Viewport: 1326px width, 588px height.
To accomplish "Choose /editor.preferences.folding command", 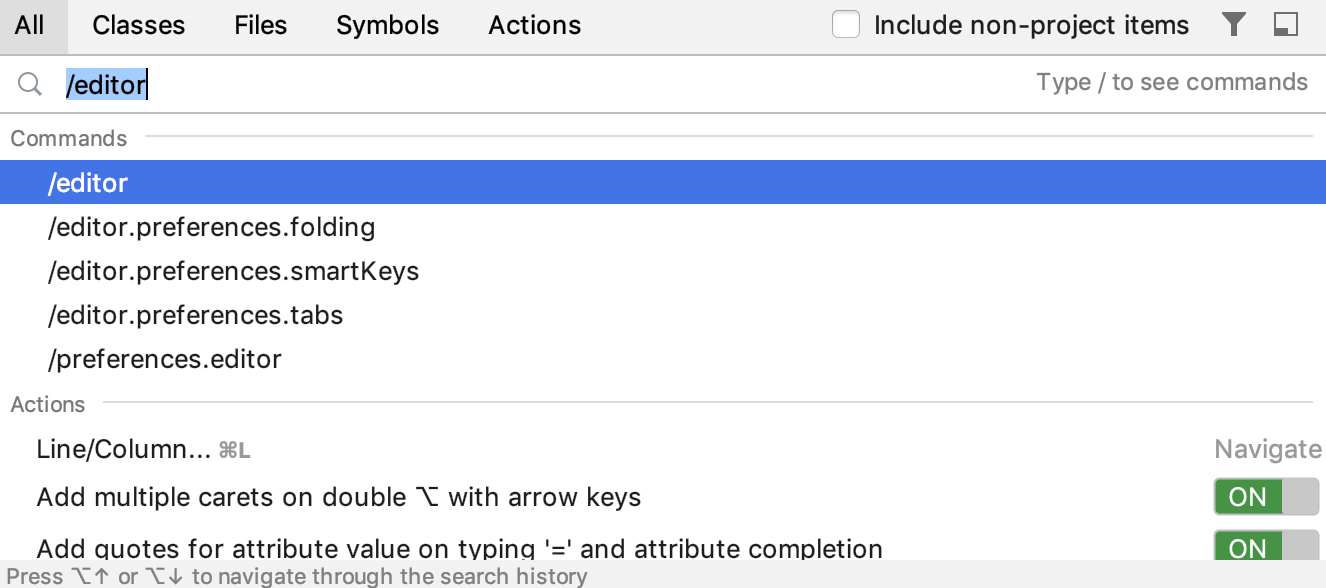I will point(663,227).
